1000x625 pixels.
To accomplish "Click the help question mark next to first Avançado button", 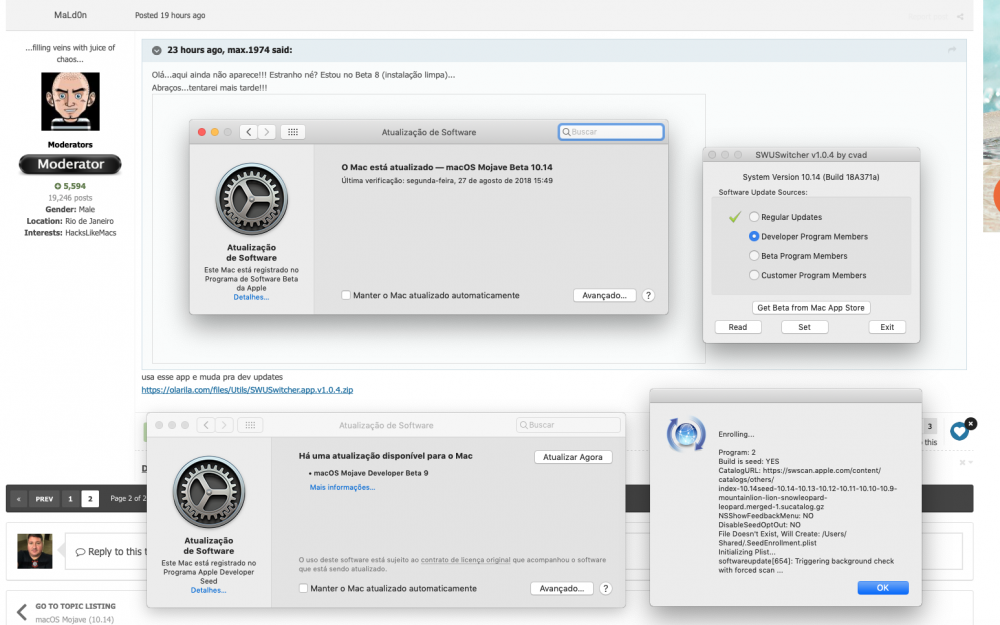I will point(648,295).
